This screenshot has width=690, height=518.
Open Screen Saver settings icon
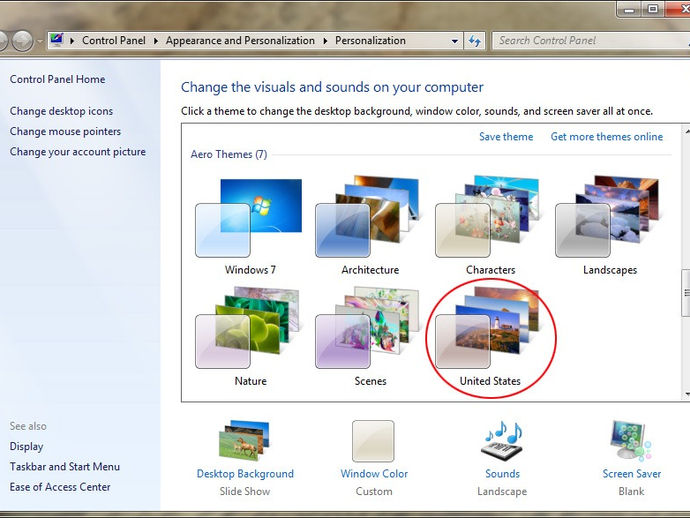631,440
